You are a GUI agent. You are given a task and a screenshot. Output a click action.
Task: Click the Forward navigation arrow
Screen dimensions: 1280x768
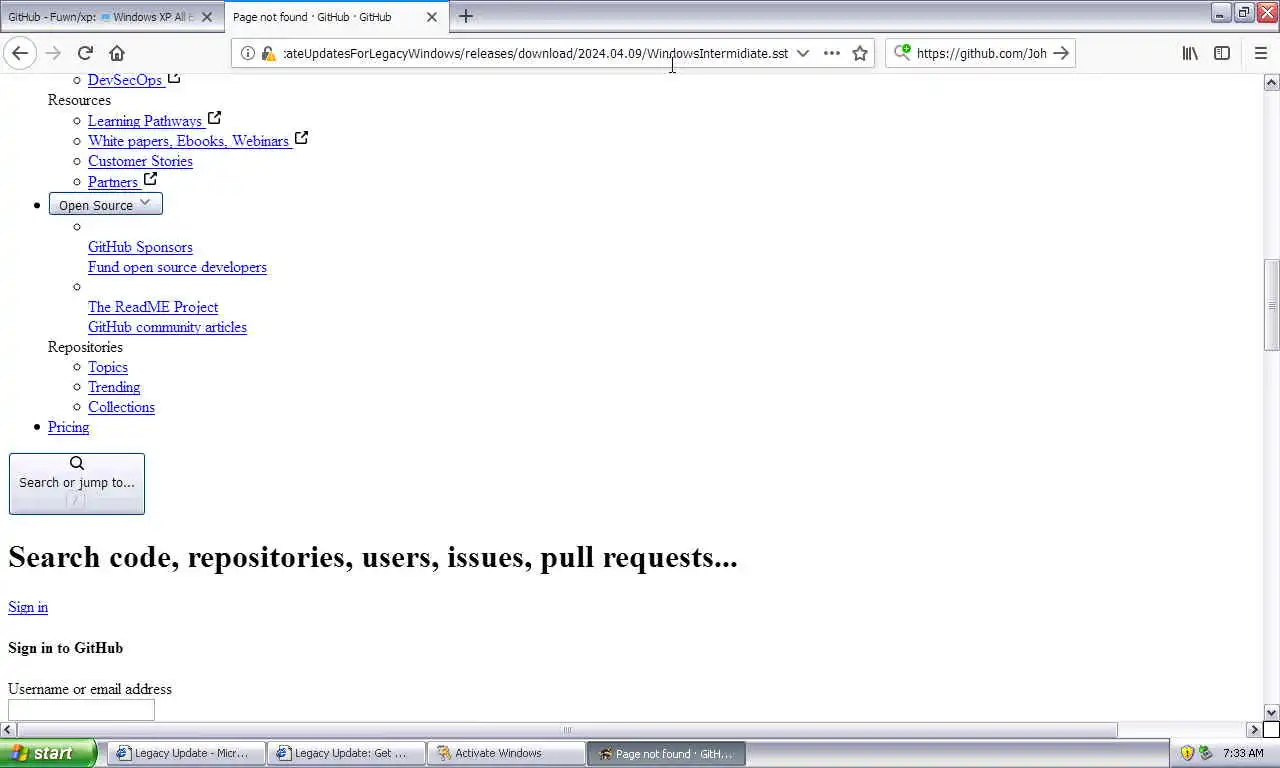(53, 53)
